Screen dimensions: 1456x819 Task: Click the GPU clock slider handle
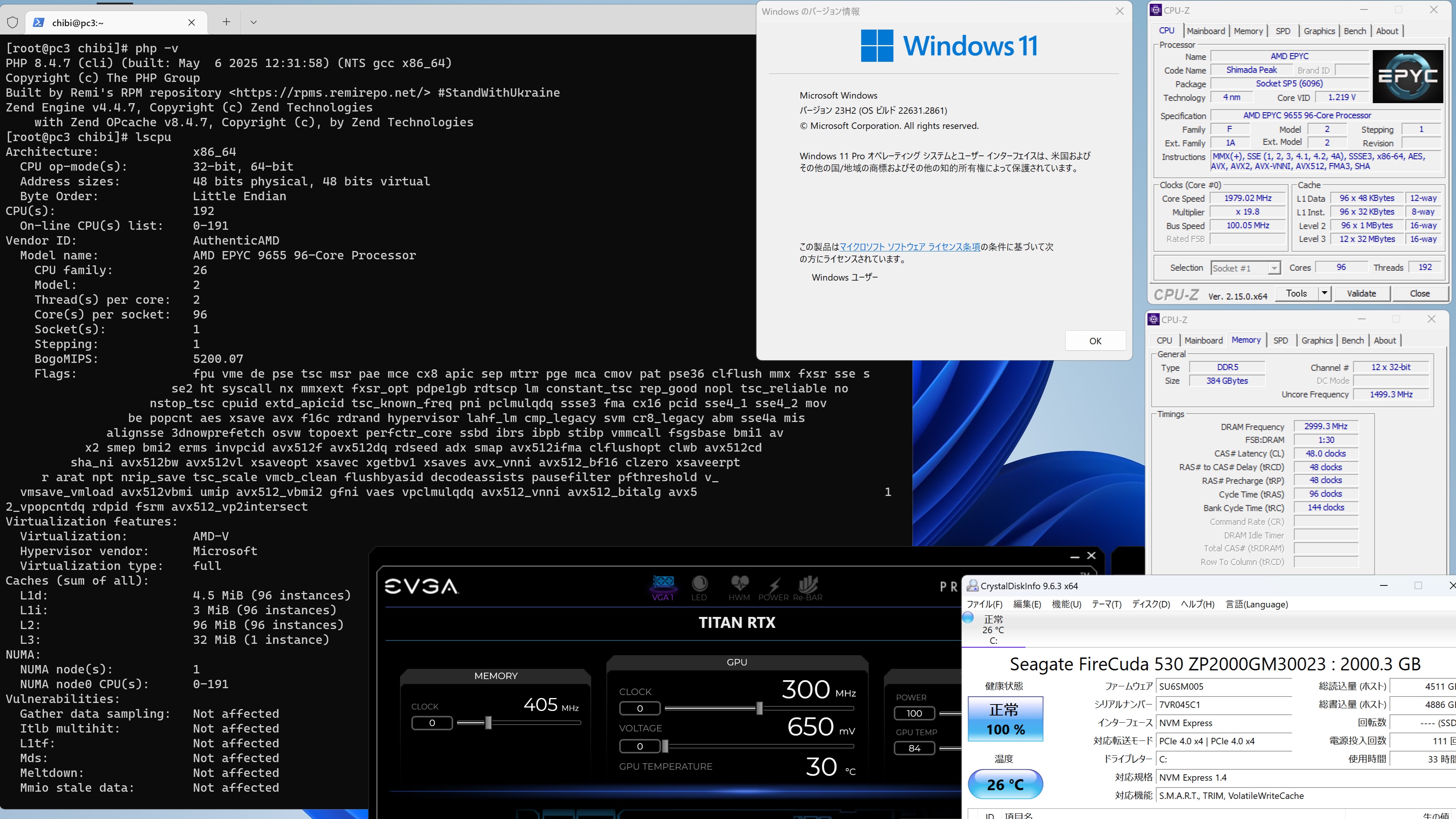759,708
